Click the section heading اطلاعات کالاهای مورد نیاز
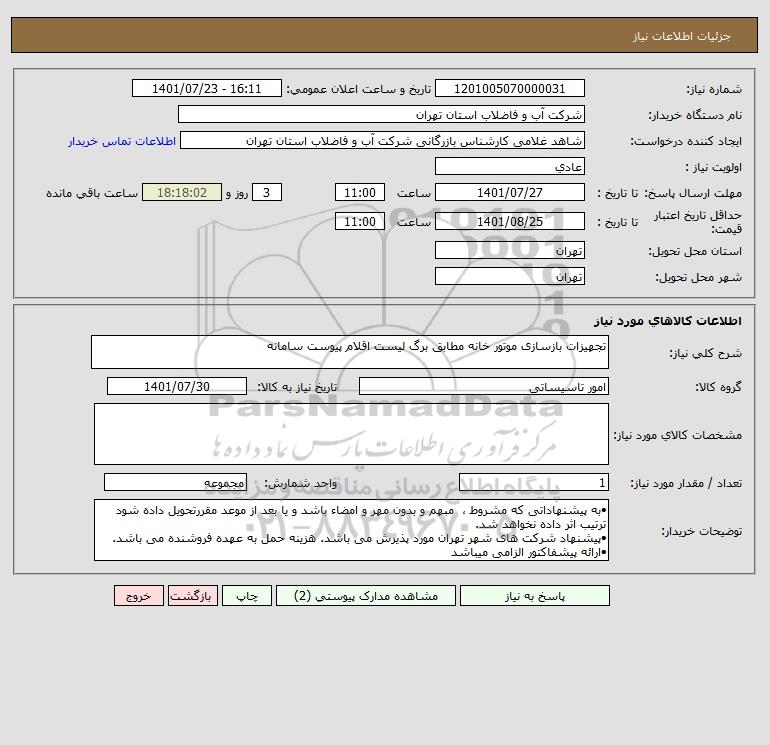Screen dimensions: 770x745 [x=667, y=321]
